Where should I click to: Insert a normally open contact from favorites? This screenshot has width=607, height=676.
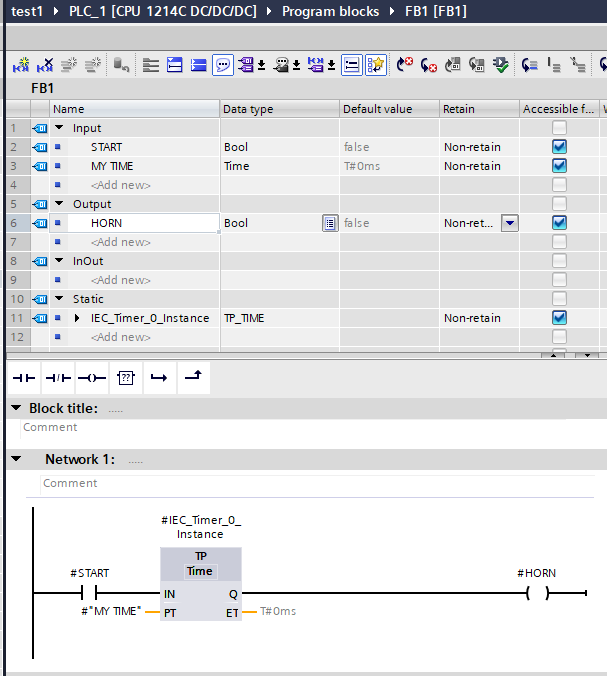coord(24,378)
